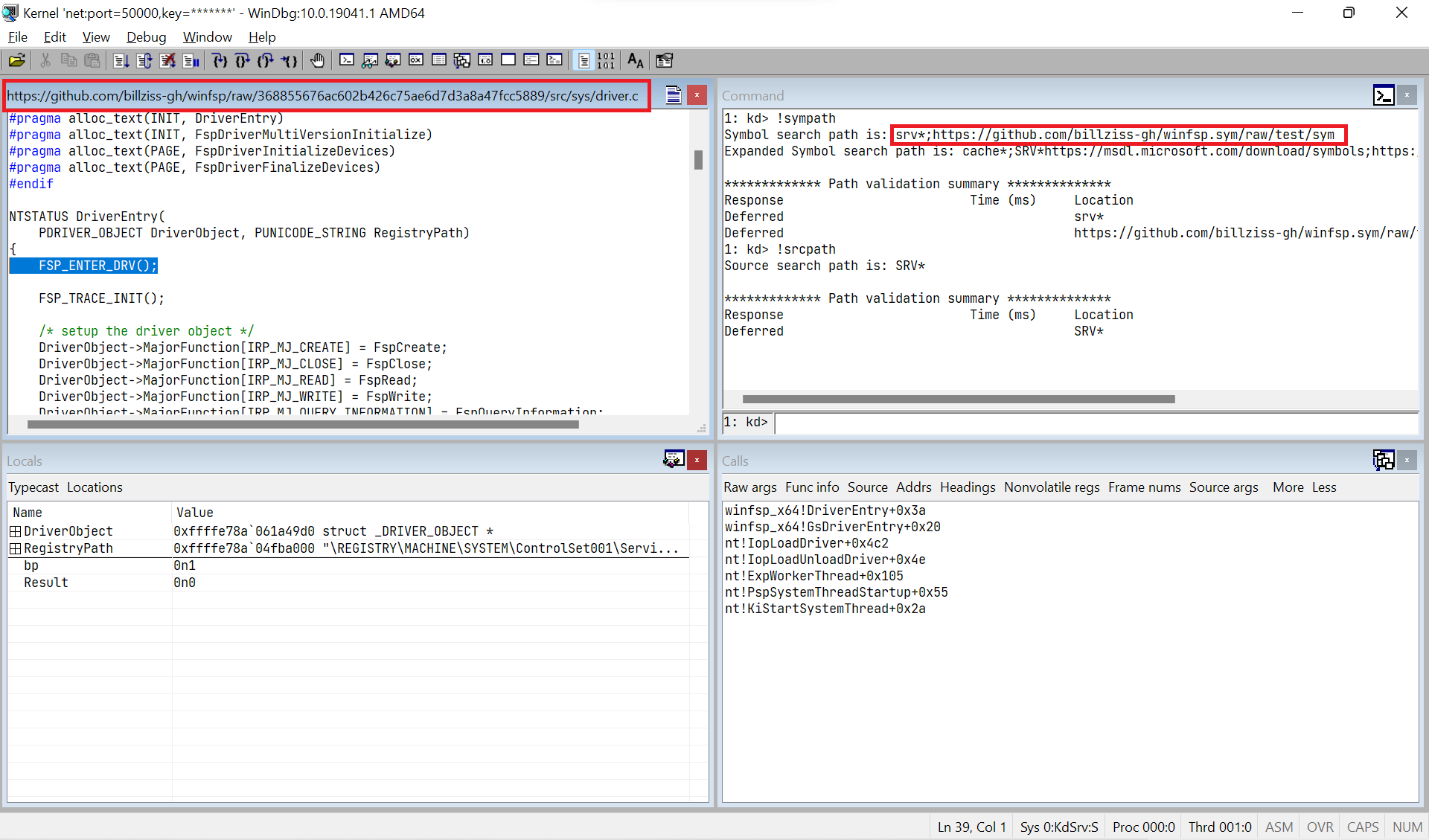The width and height of the screenshot is (1429, 840).
Task: Toggle binary source mode off icon
Action: tap(607, 60)
